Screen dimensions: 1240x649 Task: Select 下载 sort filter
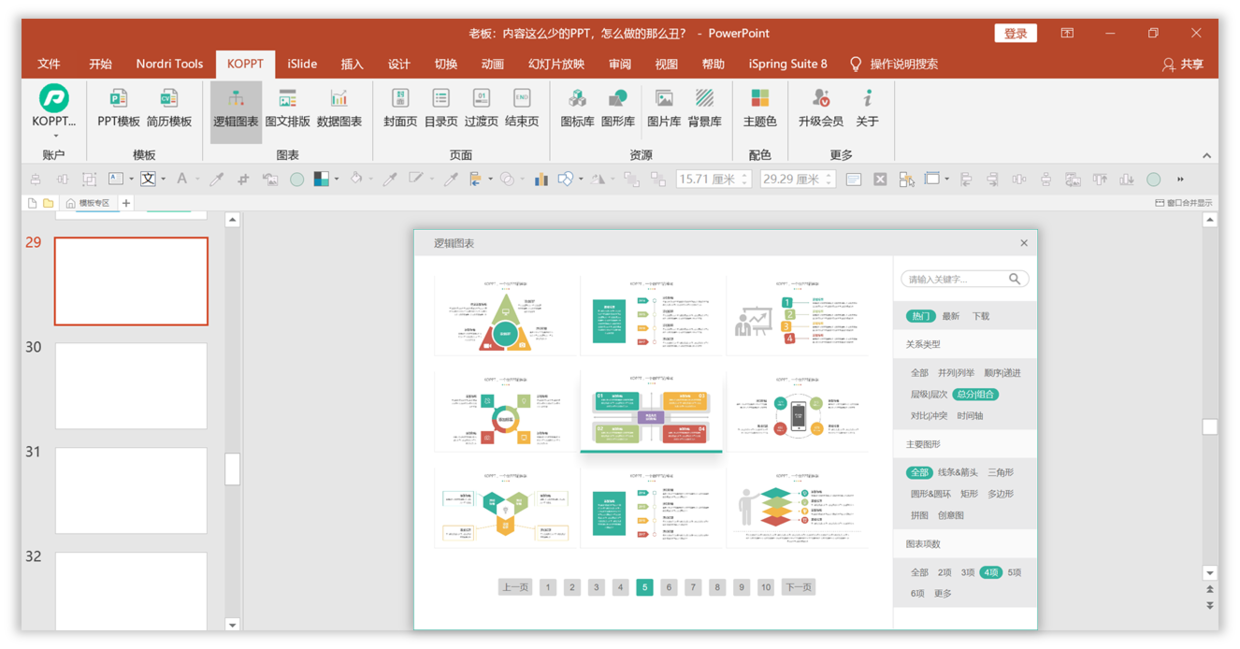pos(981,316)
